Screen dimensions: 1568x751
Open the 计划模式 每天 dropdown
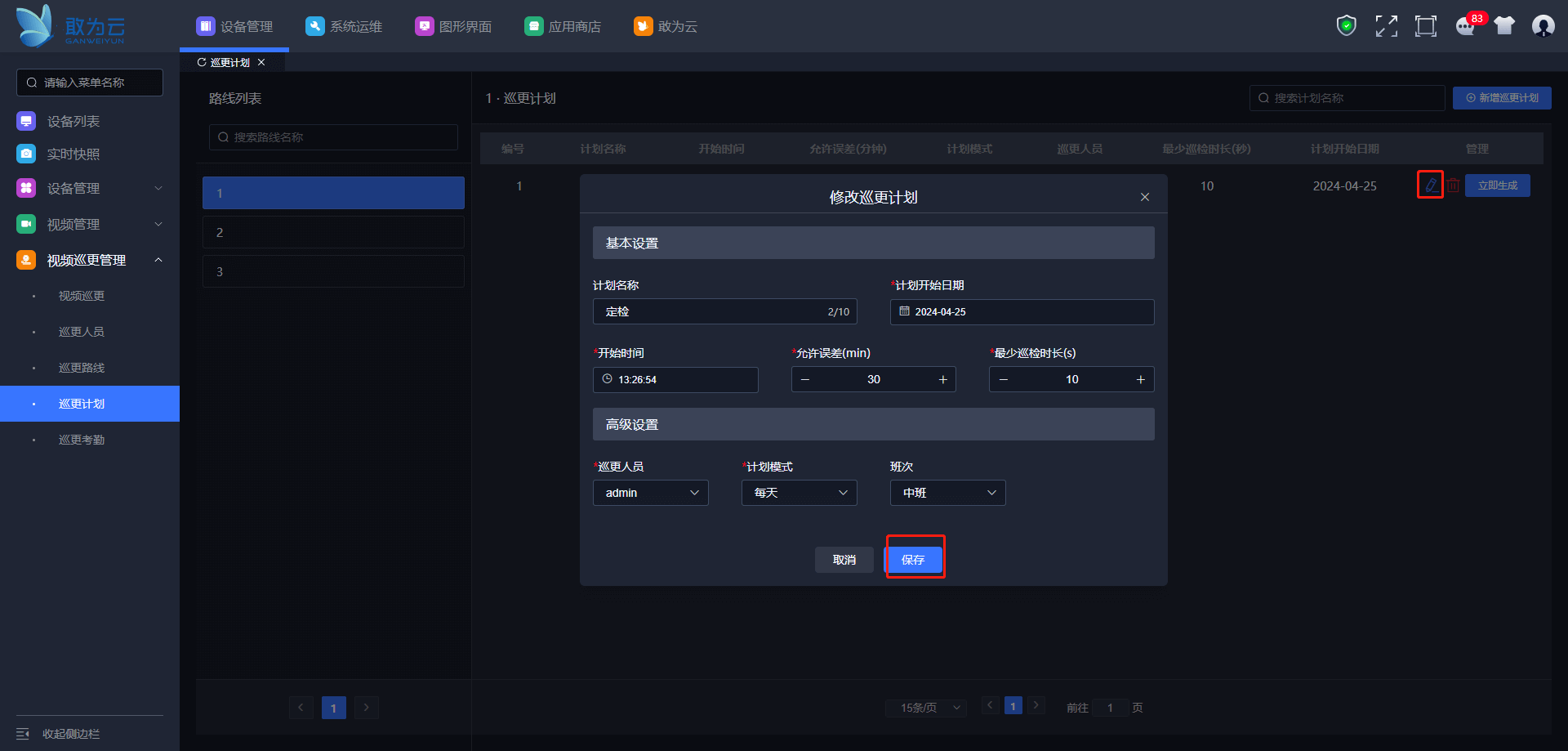799,493
